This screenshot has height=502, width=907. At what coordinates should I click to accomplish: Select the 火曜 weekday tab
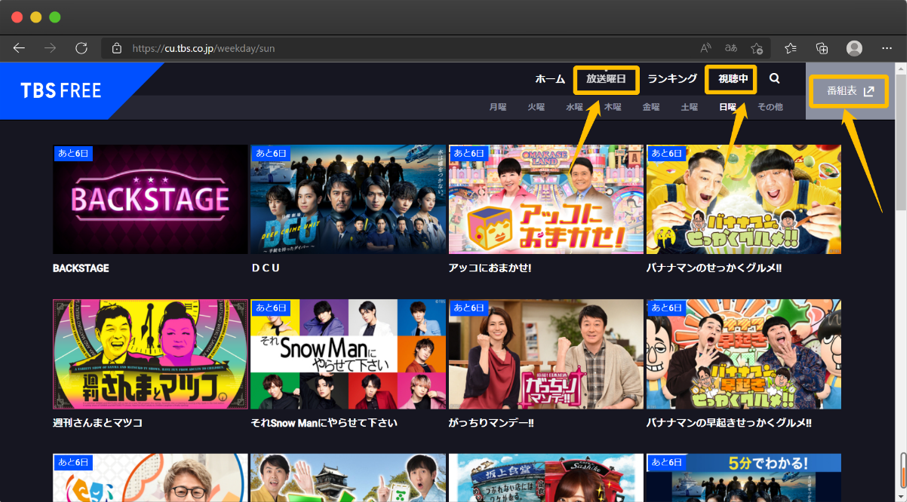coord(536,107)
